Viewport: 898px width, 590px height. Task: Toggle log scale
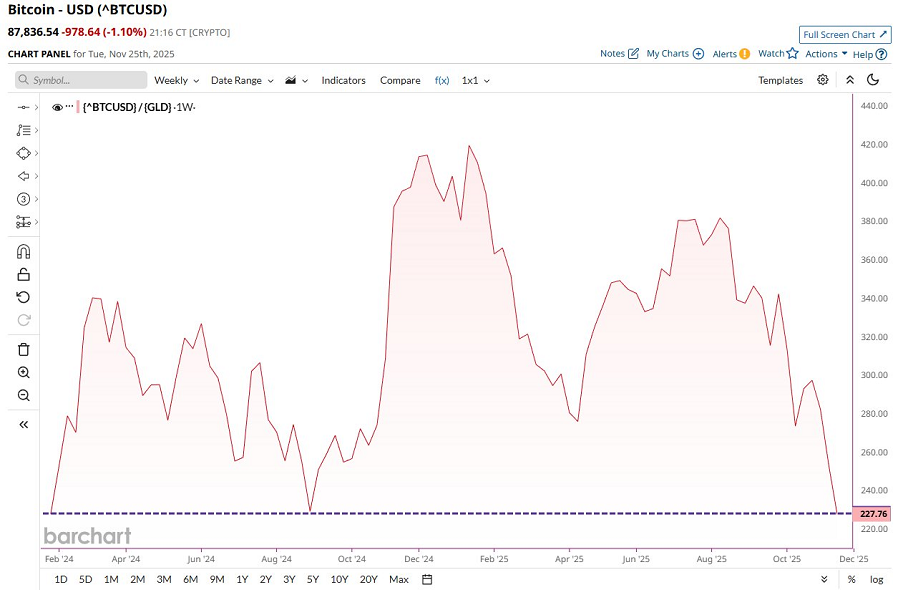[x=876, y=579]
